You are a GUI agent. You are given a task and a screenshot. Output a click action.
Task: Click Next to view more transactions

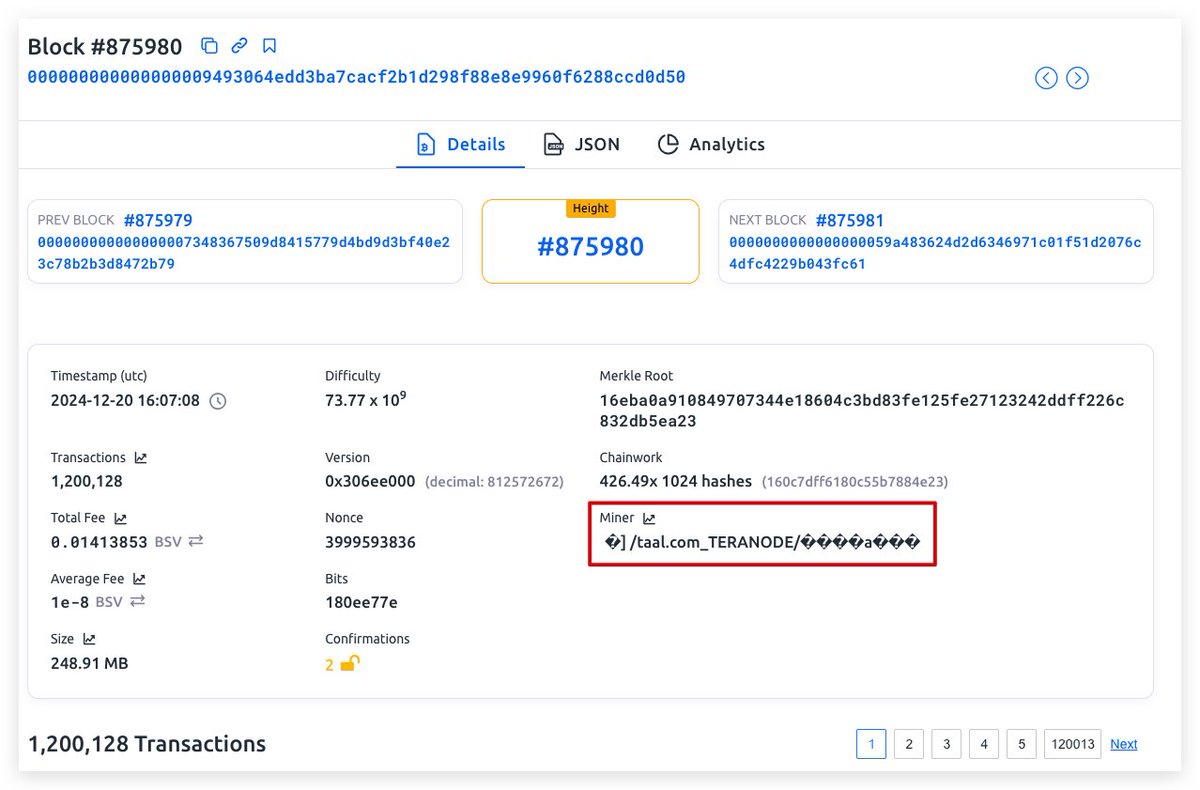pyautogui.click(x=1122, y=744)
